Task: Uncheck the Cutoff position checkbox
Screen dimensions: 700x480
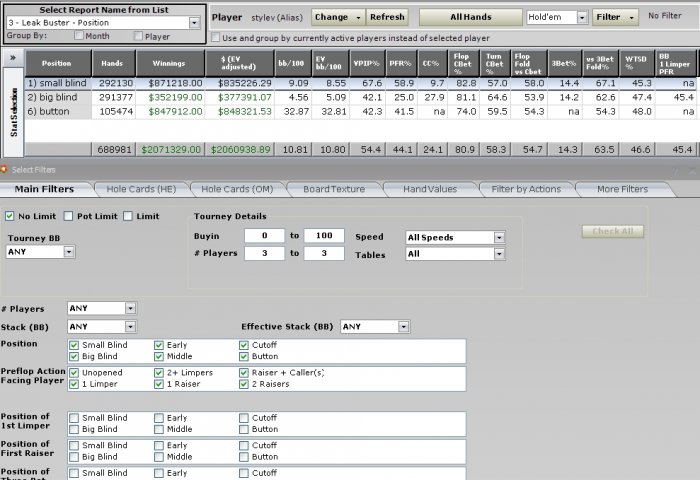Action: coord(244,344)
